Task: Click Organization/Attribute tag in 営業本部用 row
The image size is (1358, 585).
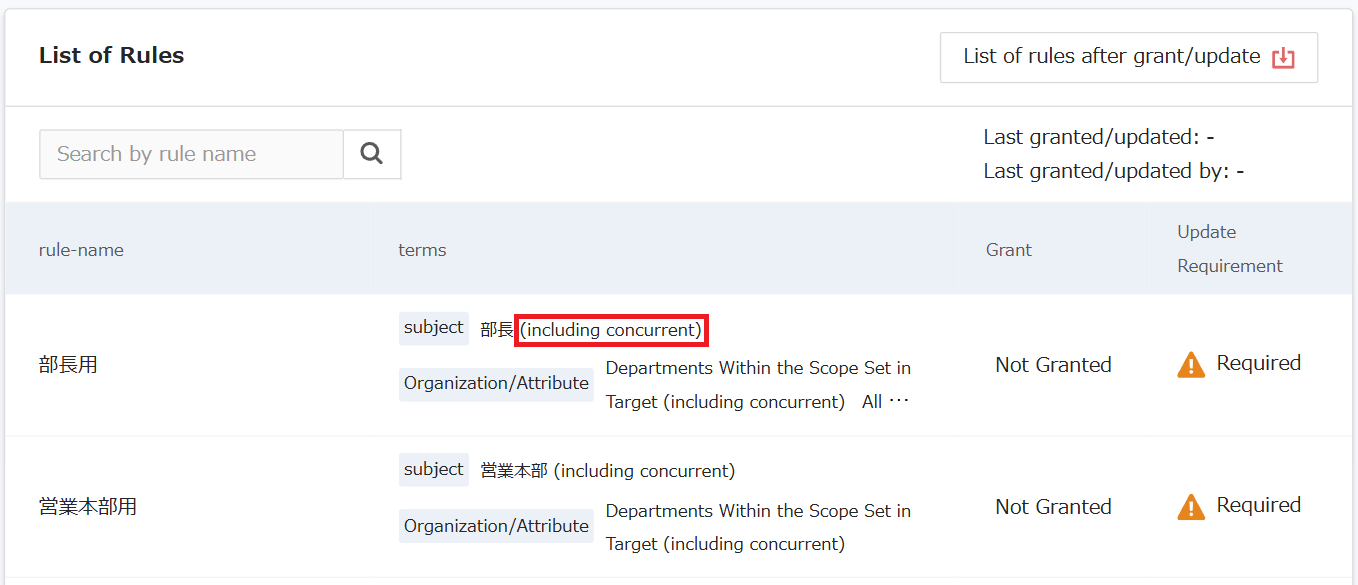Action: (x=495, y=526)
